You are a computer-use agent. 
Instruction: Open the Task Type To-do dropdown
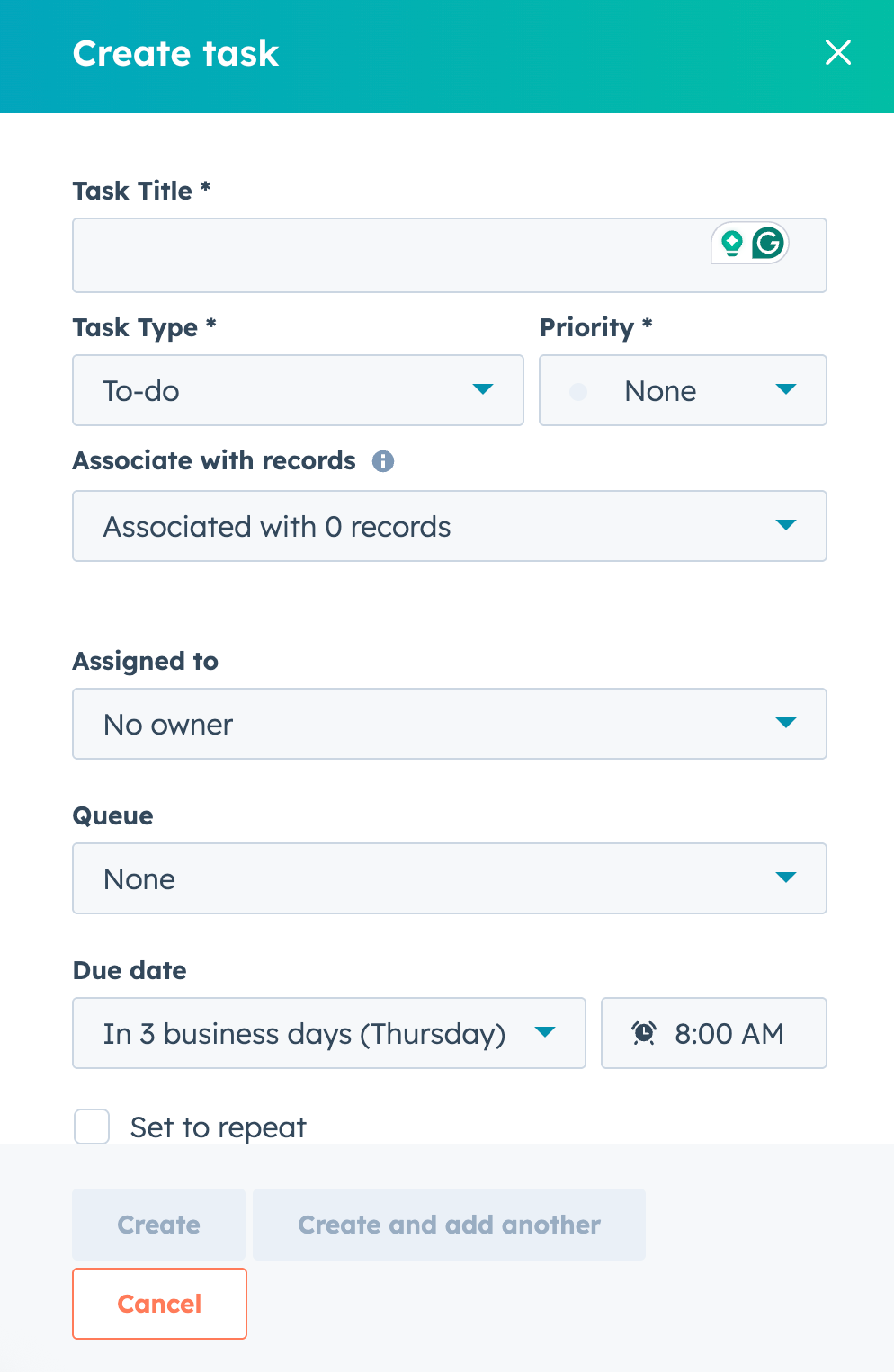(297, 390)
